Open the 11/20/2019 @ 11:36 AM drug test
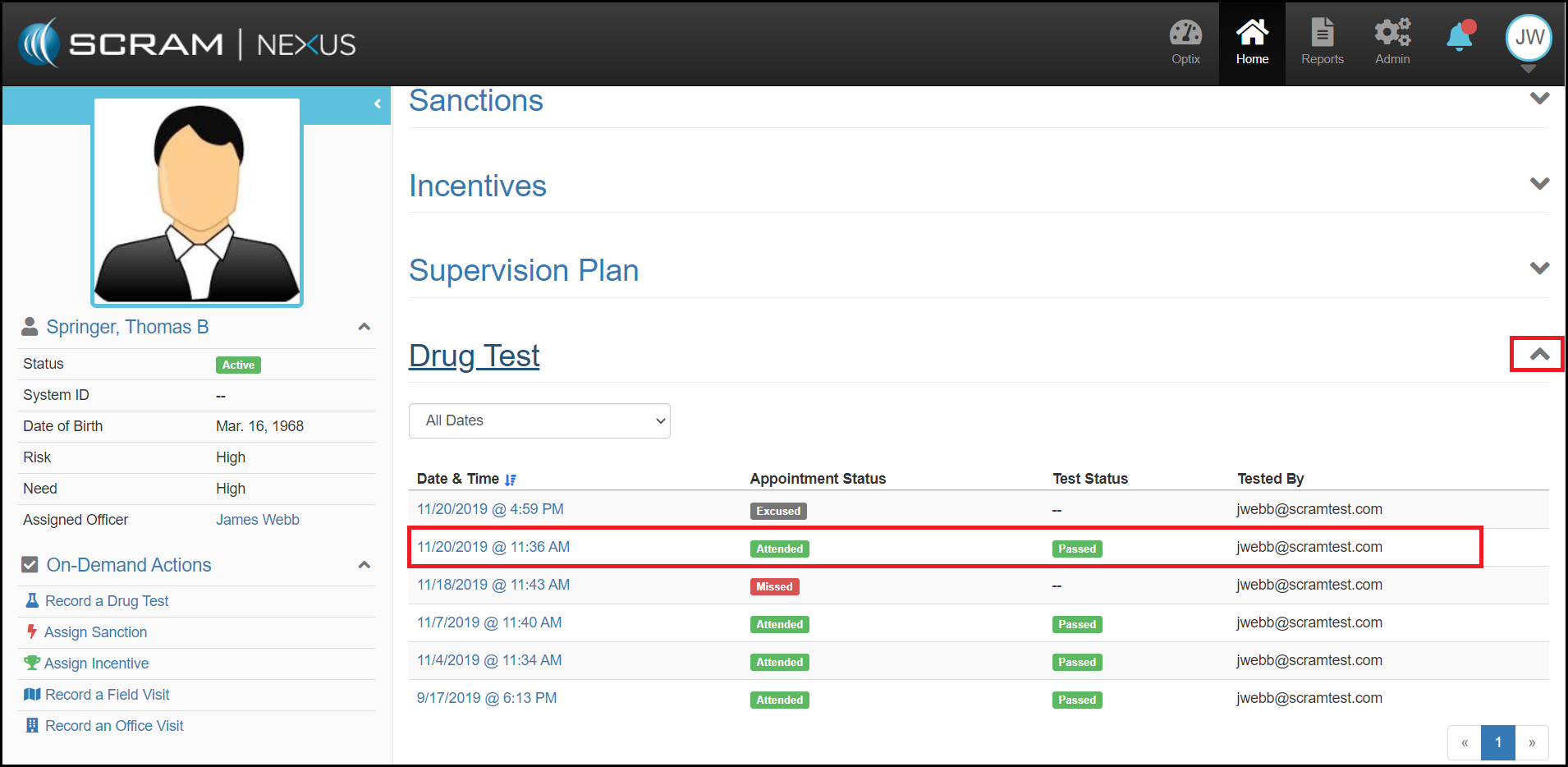Viewport: 1568px width, 767px height. 493,547
